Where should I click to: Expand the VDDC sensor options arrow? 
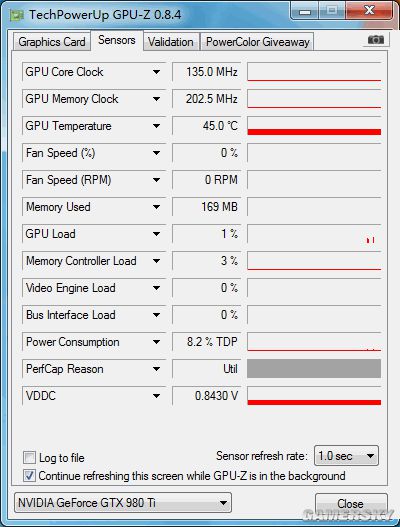click(x=156, y=396)
